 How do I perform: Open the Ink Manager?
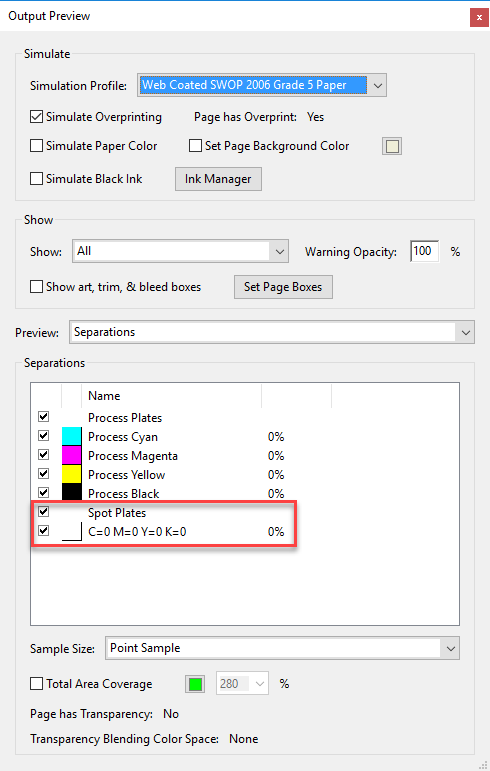[218, 178]
